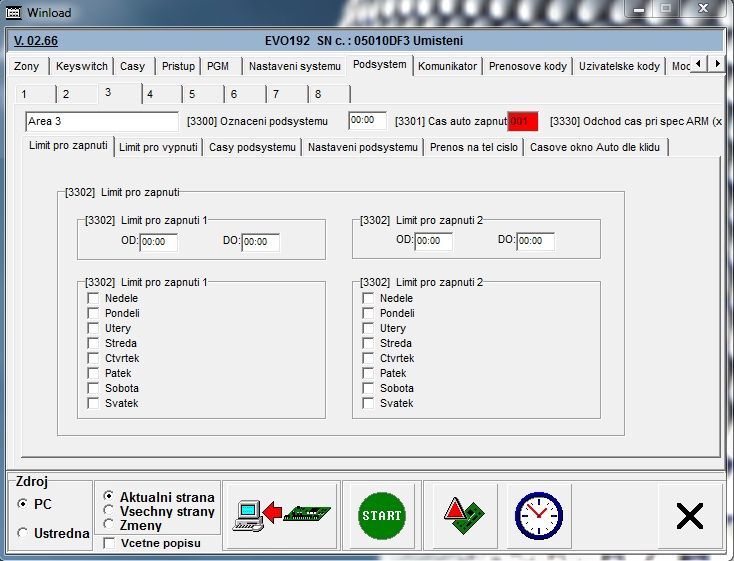Open the Casy podsystemu tab

[252, 147]
